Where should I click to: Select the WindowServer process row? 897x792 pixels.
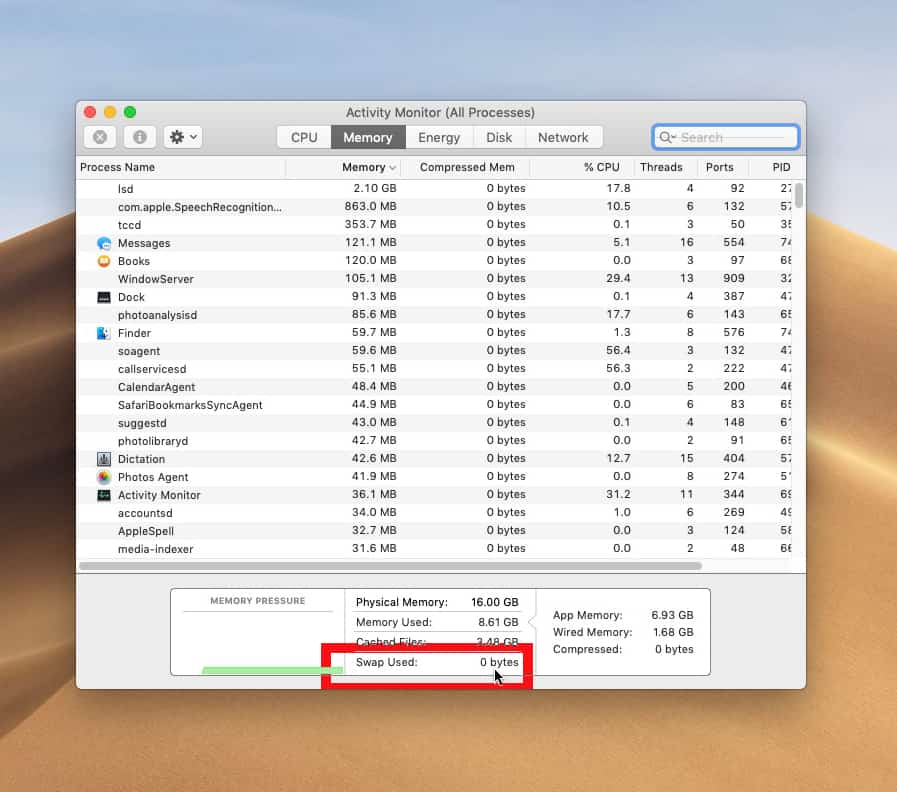[x=435, y=279]
